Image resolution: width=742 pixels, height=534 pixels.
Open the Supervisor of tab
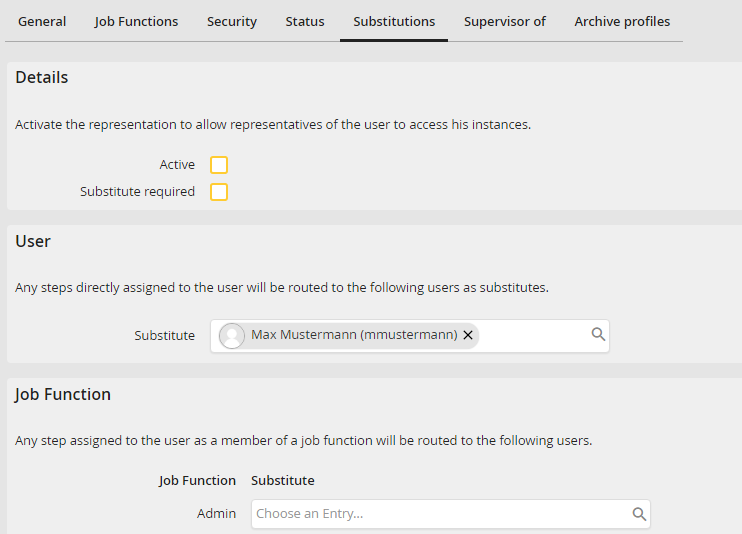(504, 22)
